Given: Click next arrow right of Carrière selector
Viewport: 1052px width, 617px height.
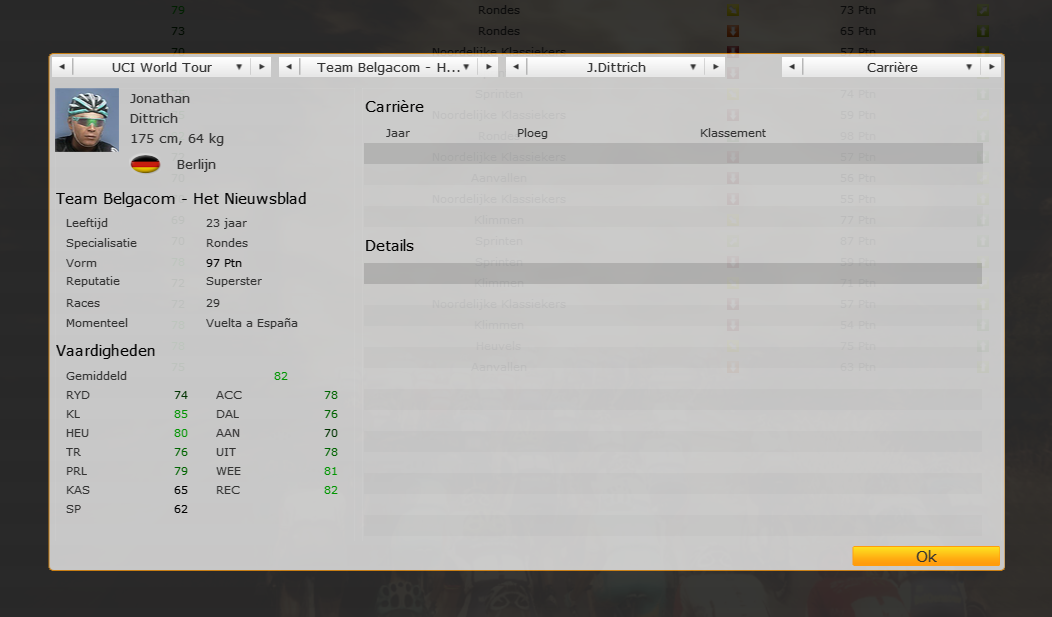Looking at the screenshot, I should pos(990,67).
